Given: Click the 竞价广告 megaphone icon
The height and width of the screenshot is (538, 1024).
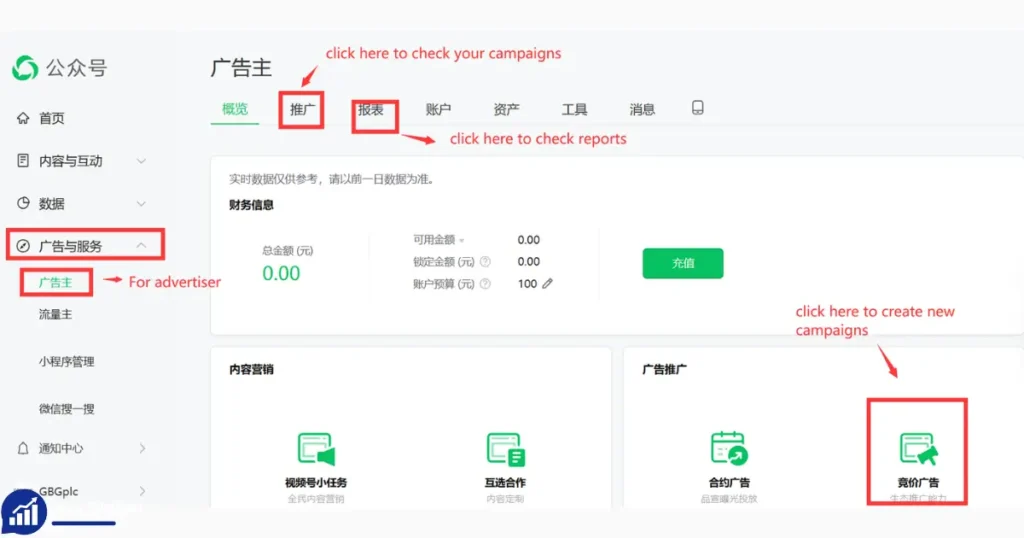Looking at the screenshot, I should pyautogui.click(x=918, y=449).
